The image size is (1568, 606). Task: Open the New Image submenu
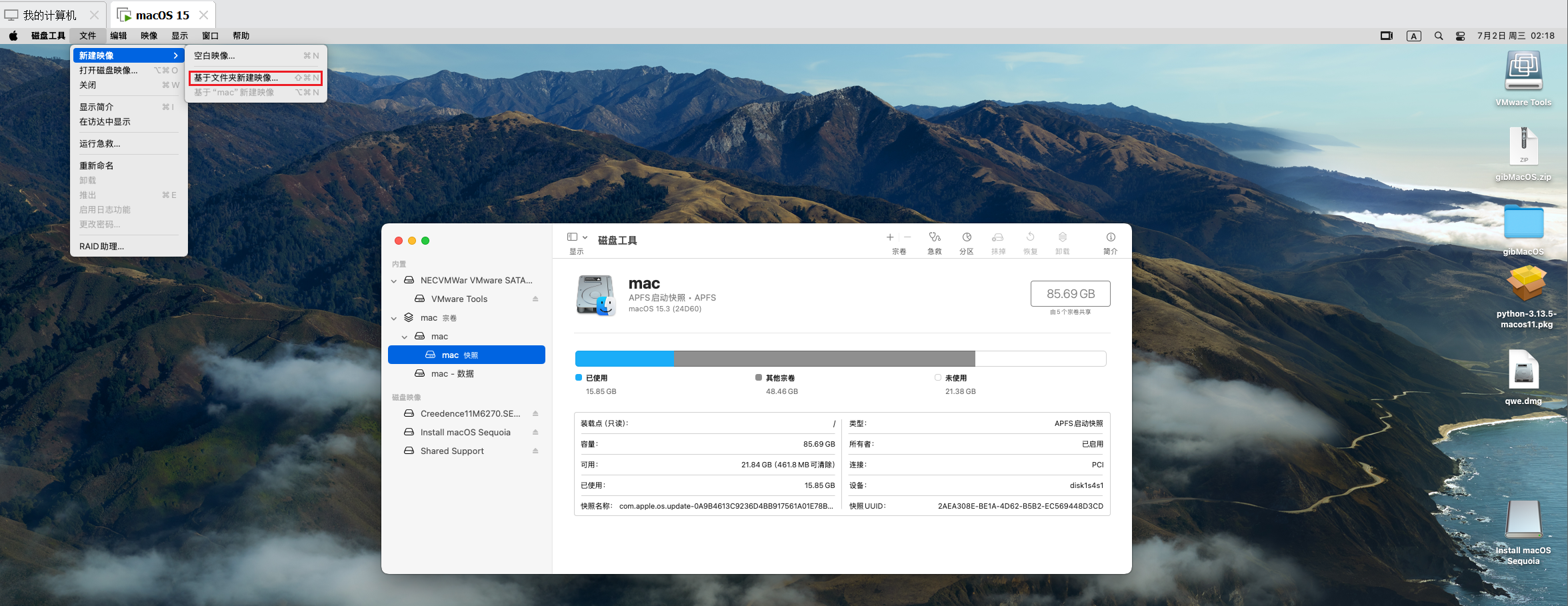coord(129,55)
